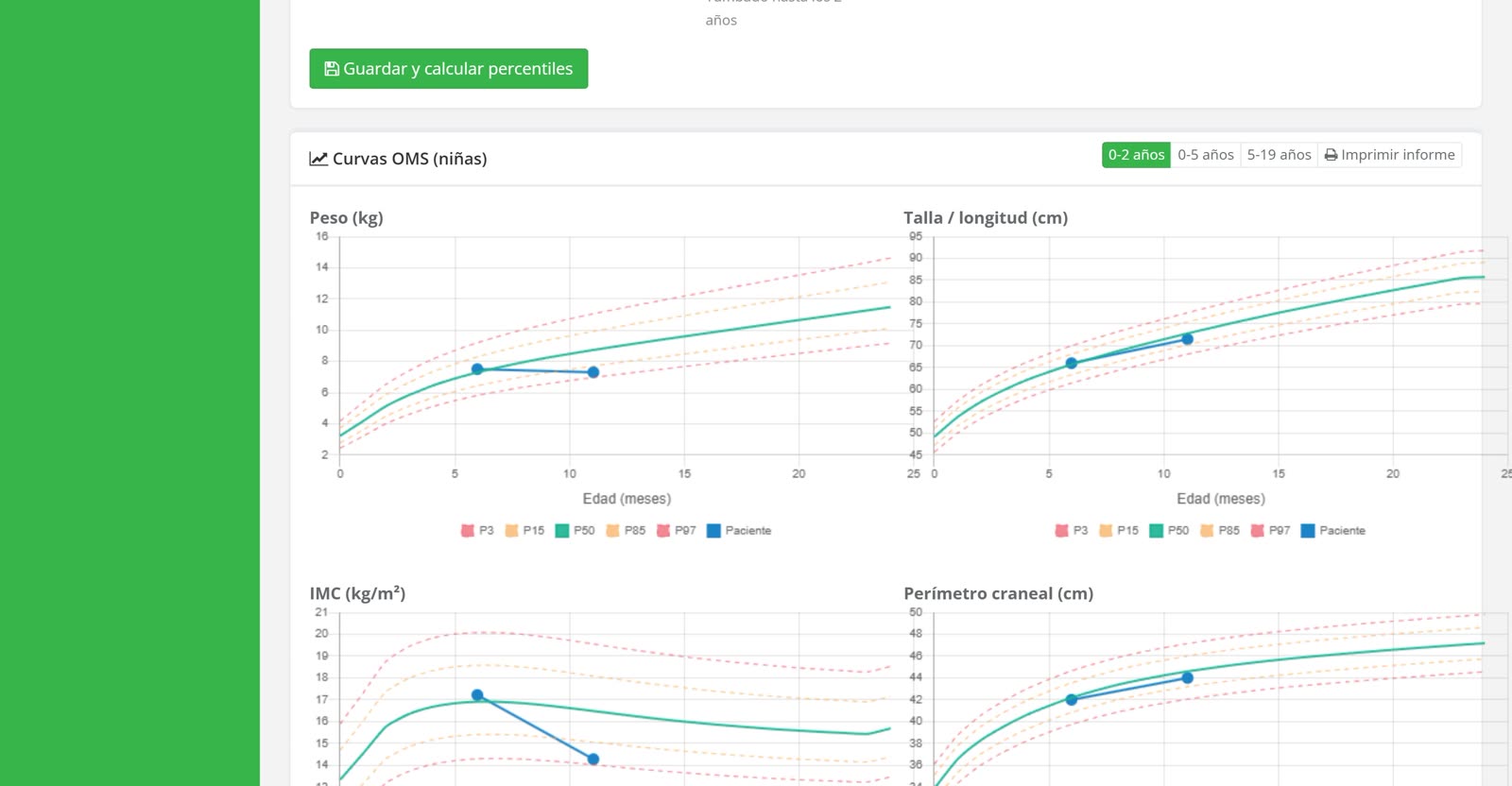Click first patient point in IMC chart
This screenshot has width=1512, height=786.
coord(477,695)
